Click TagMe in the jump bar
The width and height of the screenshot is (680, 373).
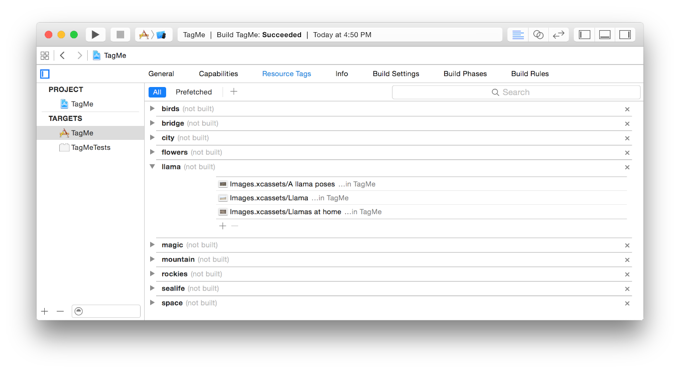click(x=110, y=56)
